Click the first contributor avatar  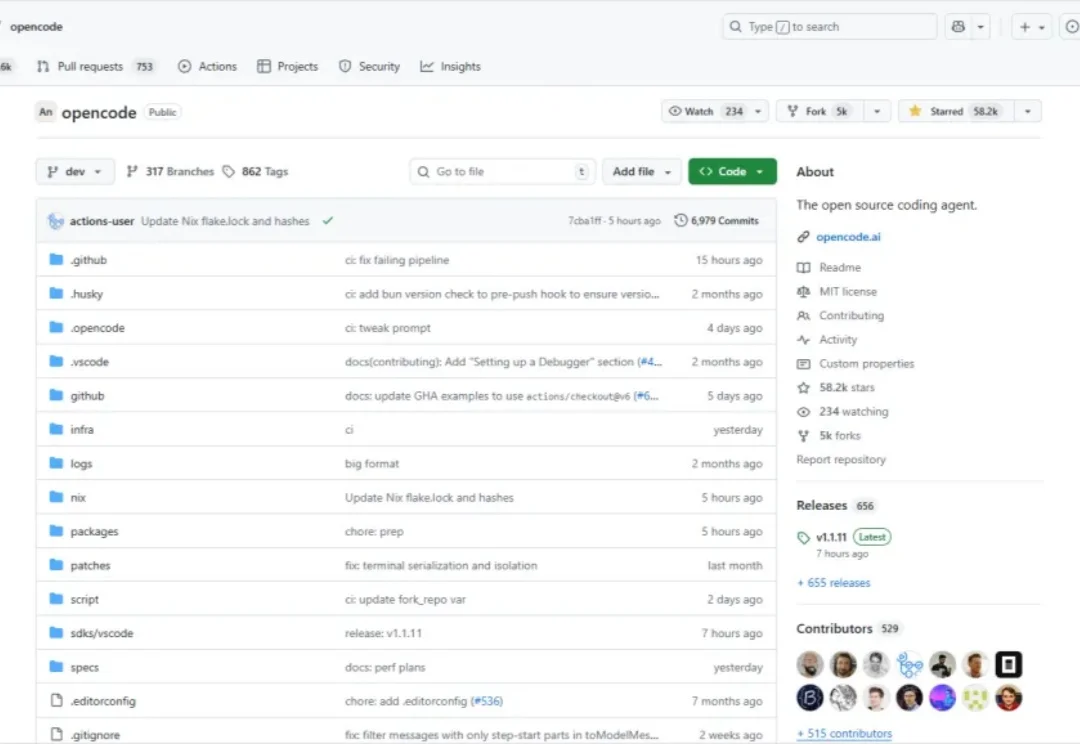pos(810,664)
